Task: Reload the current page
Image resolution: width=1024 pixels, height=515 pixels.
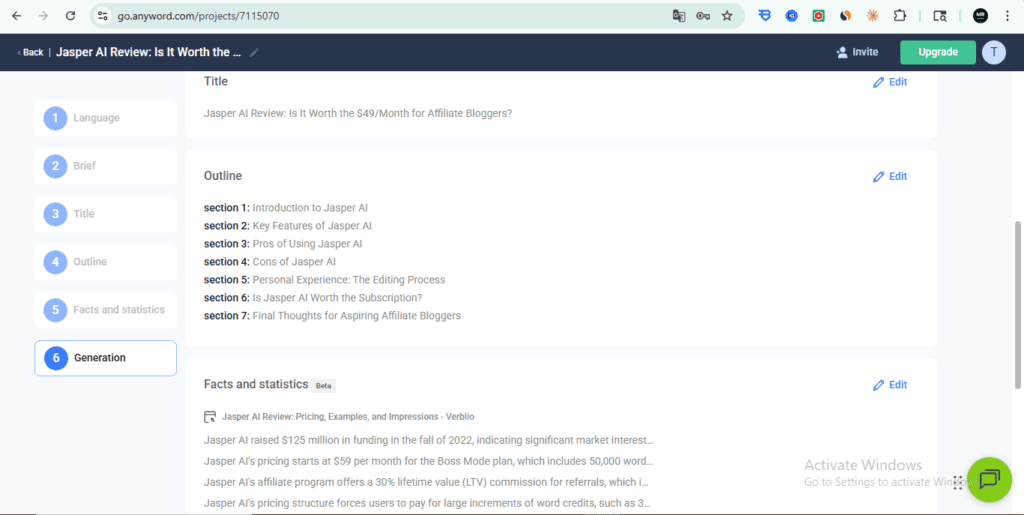Action: click(x=71, y=16)
